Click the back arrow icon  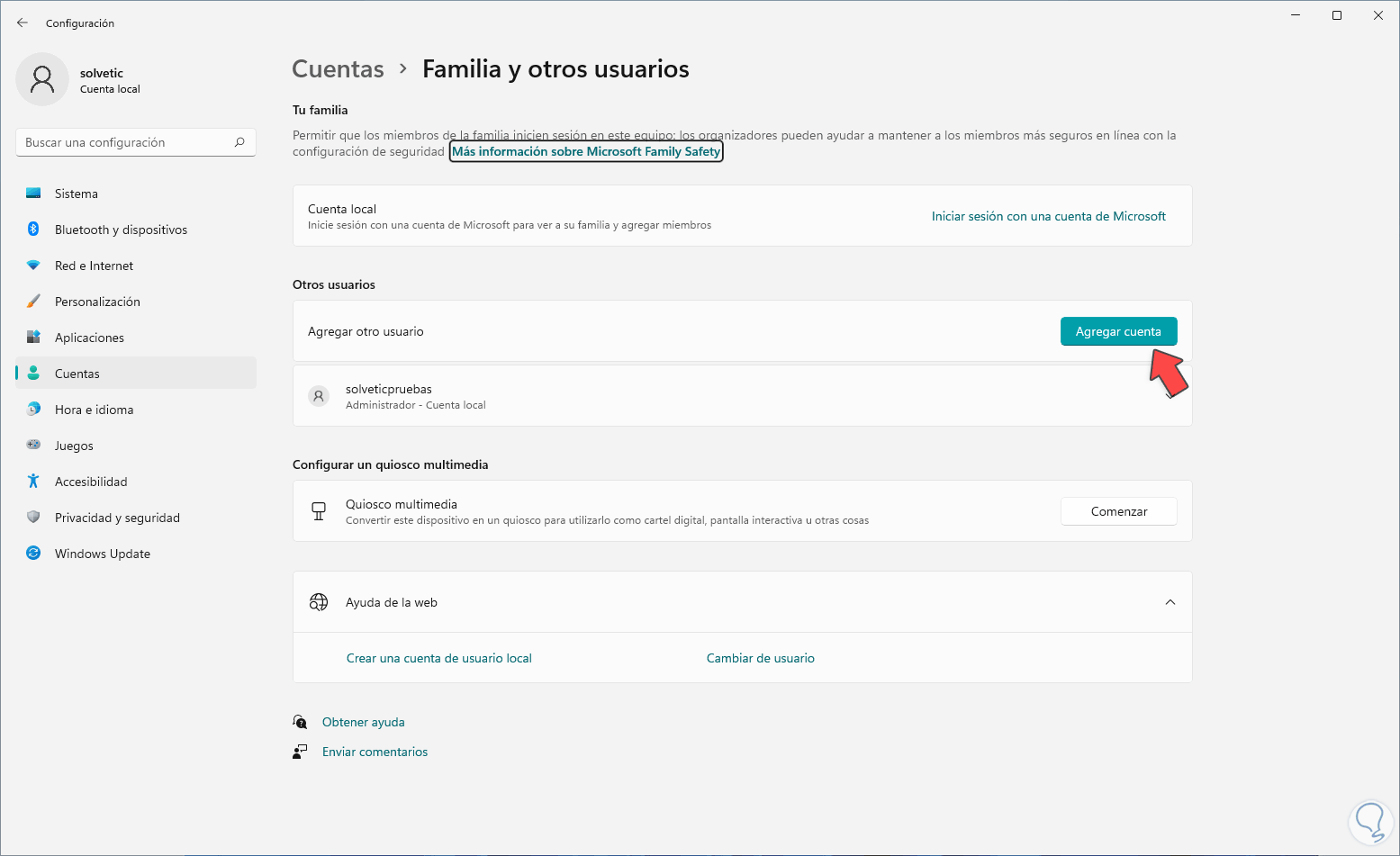click(23, 23)
